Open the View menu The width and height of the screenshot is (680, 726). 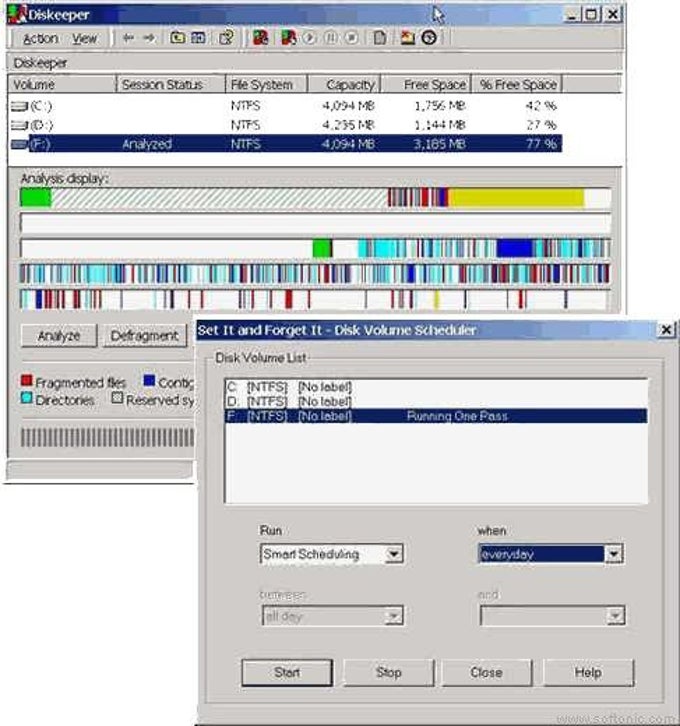coord(85,38)
